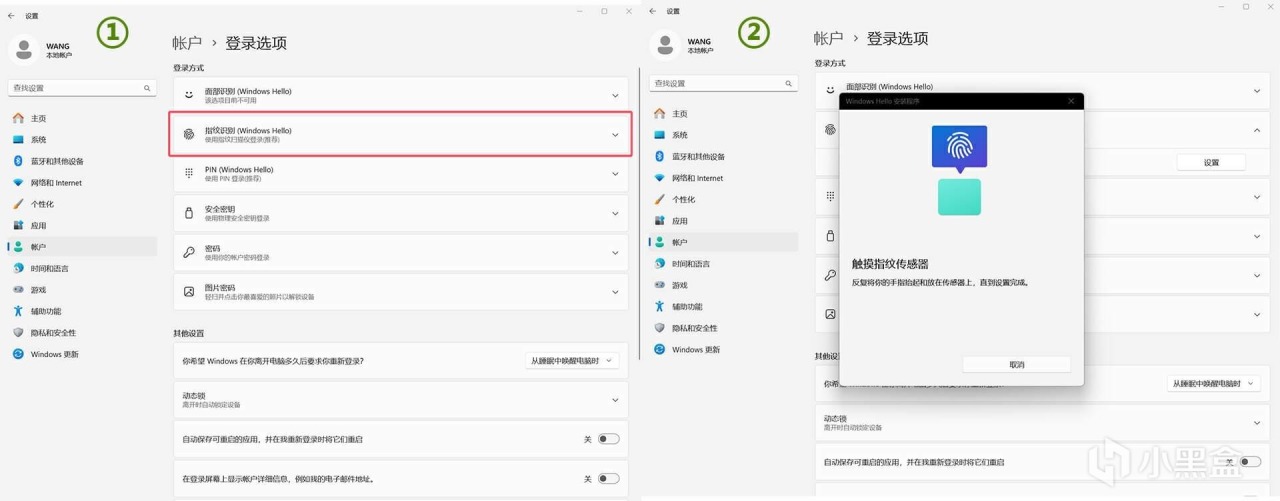Viewport: 1280px width, 501px height.
Task: Open 从睡眠中唤醒电脑时 dropdown in right window
Action: (1214, 383)
